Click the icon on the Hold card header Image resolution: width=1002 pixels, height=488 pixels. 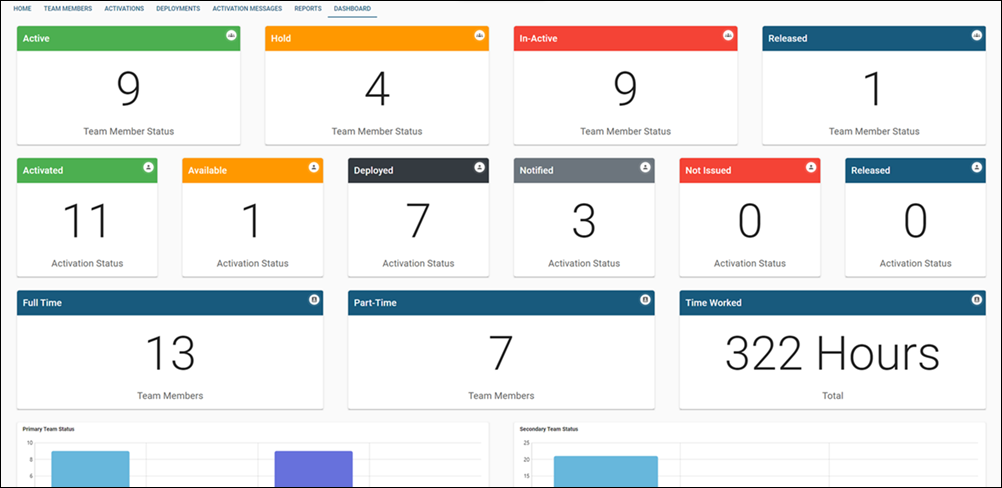coord(479,35)
